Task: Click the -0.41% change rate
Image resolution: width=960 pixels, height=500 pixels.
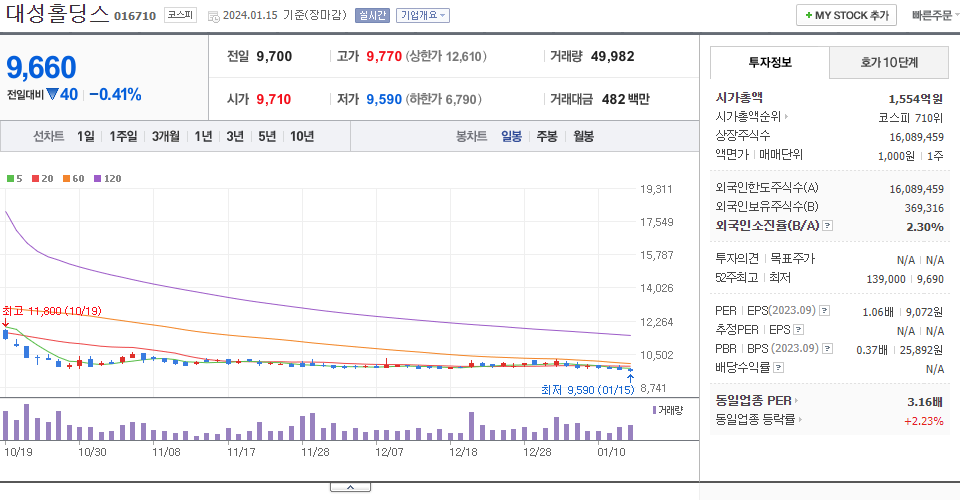Action: pos(115,95)
